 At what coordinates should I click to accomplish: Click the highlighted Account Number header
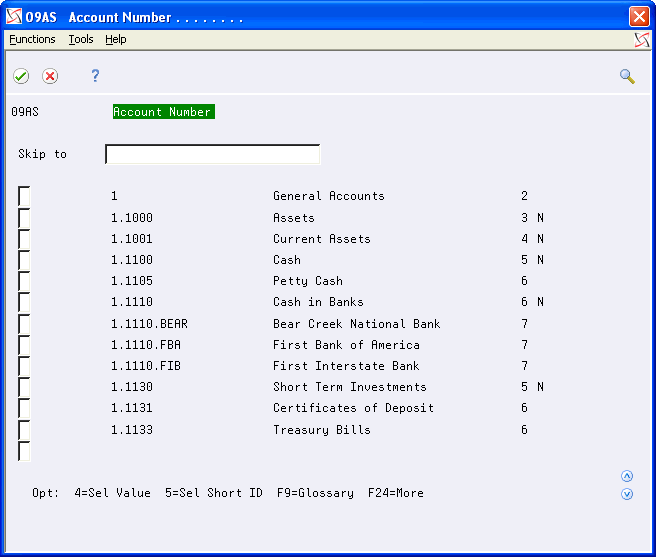click(164, 112)
